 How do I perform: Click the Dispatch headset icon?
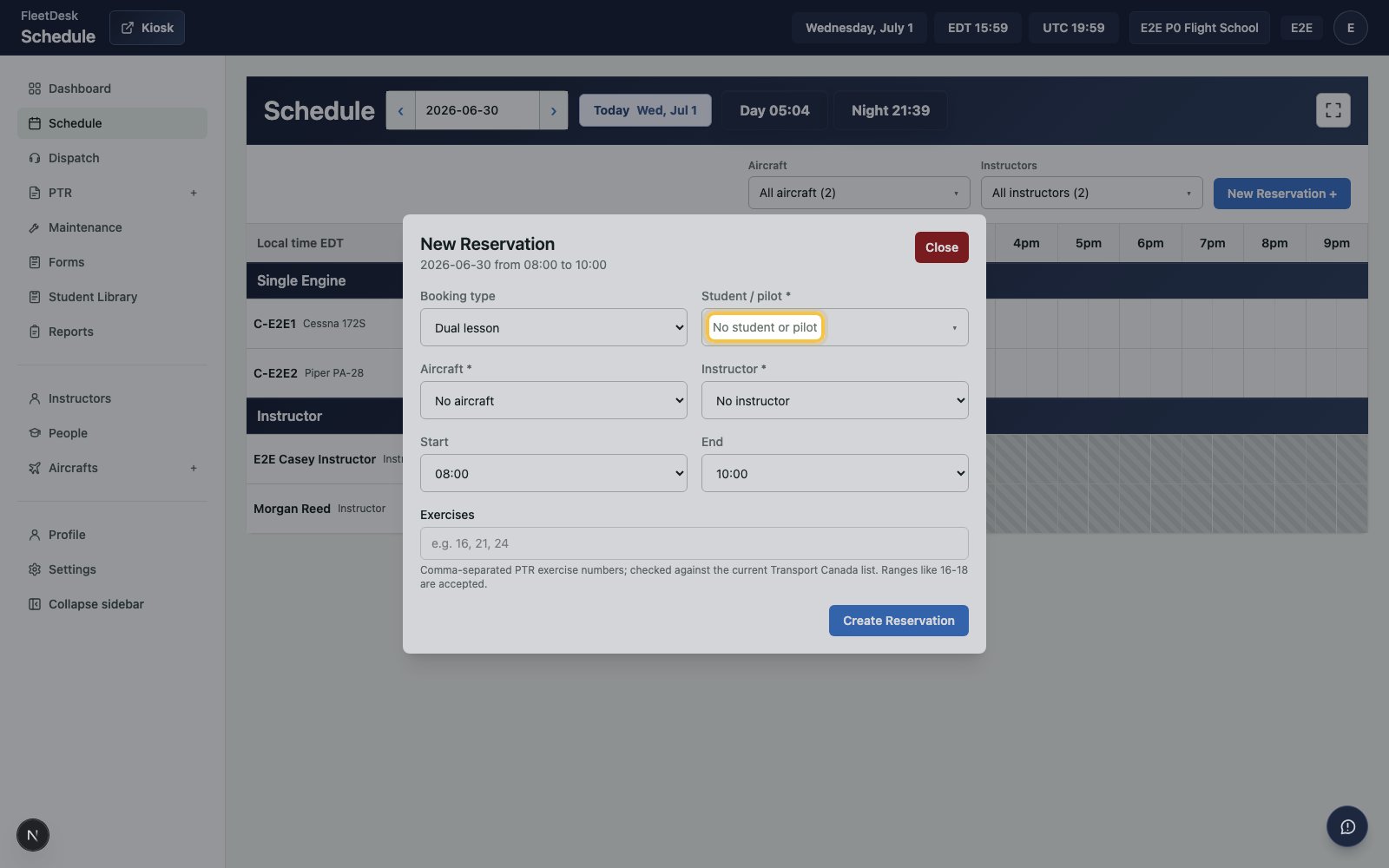(x=35, y=158)
